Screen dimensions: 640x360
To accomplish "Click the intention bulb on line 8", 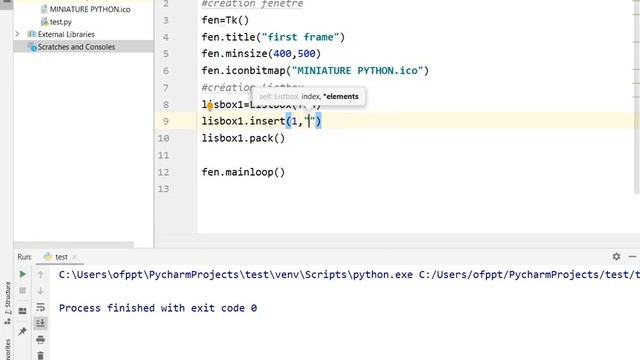I will pos(210,106).
